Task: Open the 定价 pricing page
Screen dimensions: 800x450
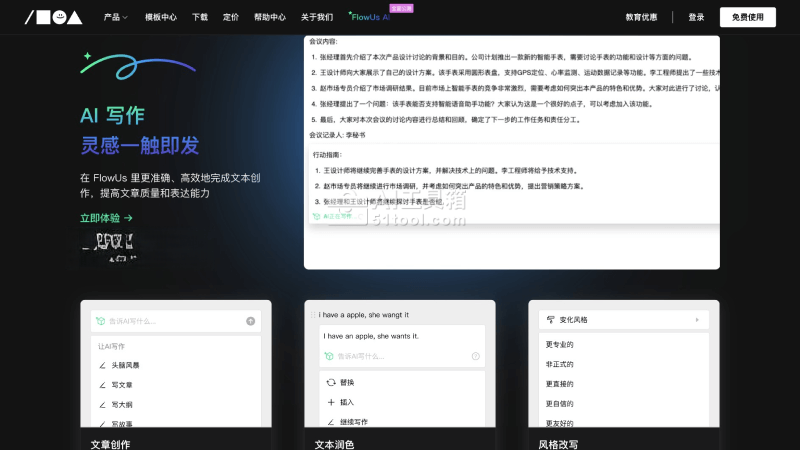Action: click(x=230, y=17)
